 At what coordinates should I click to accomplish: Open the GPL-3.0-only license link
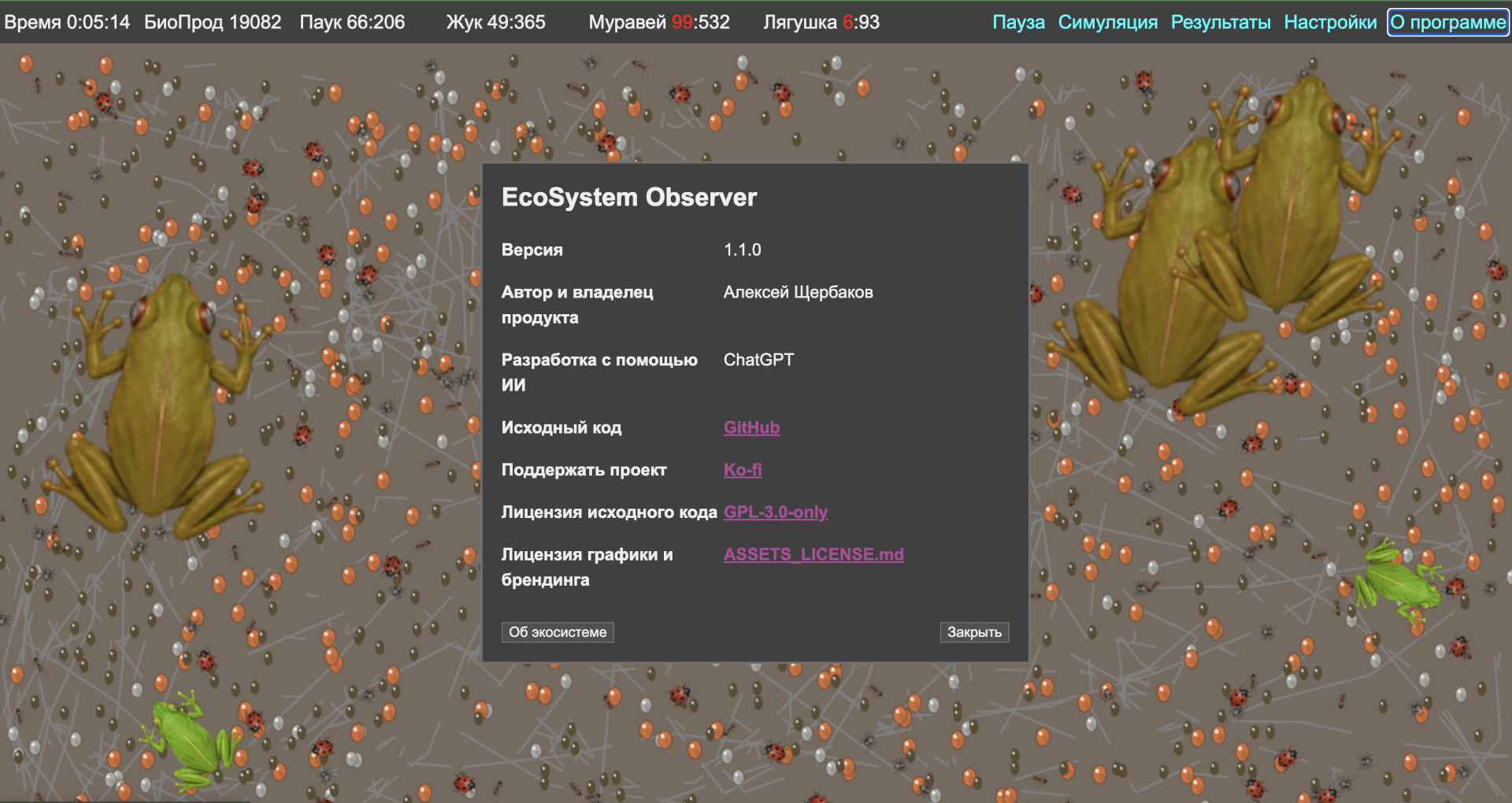(776, 513)
